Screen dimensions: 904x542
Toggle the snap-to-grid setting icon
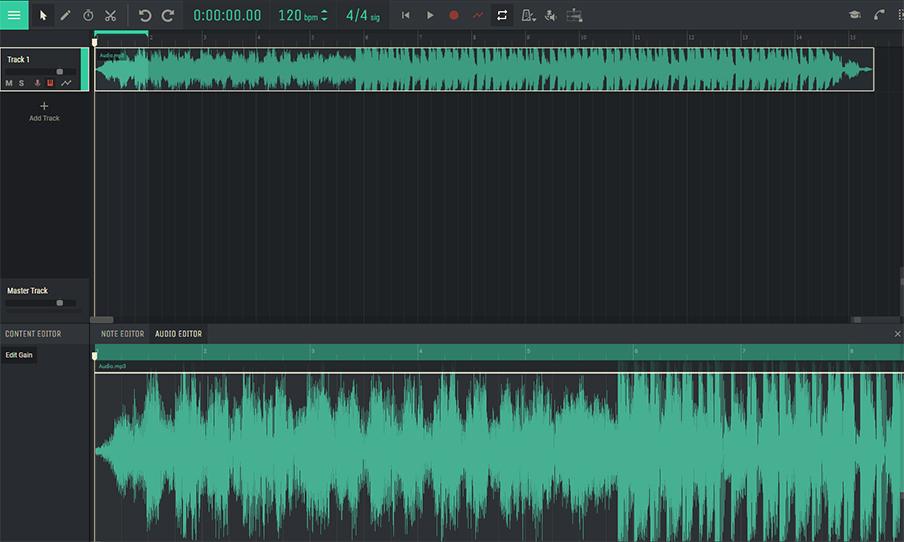[574, 16]
